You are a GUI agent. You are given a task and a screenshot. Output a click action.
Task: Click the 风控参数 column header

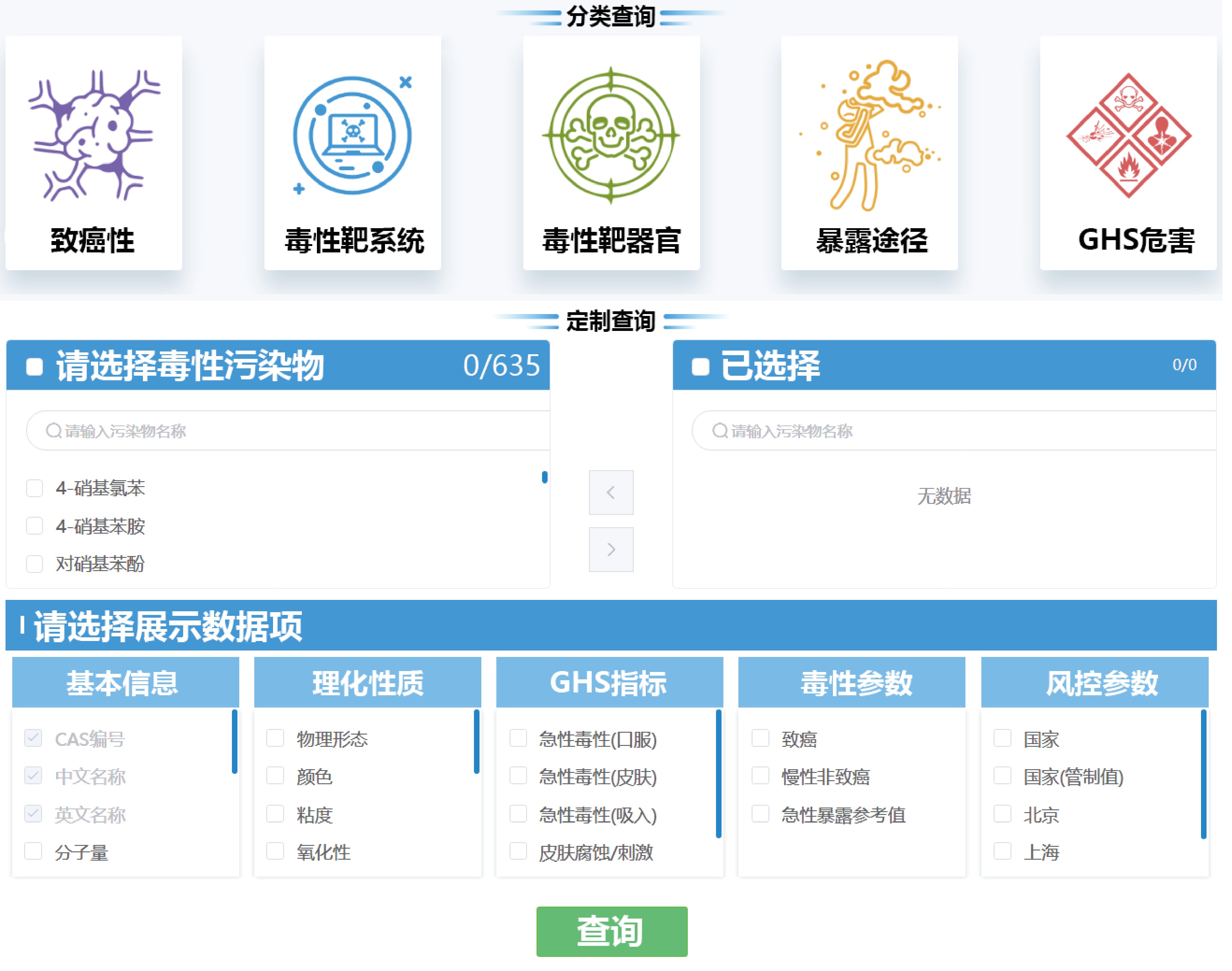click(x=1095, y=682)
